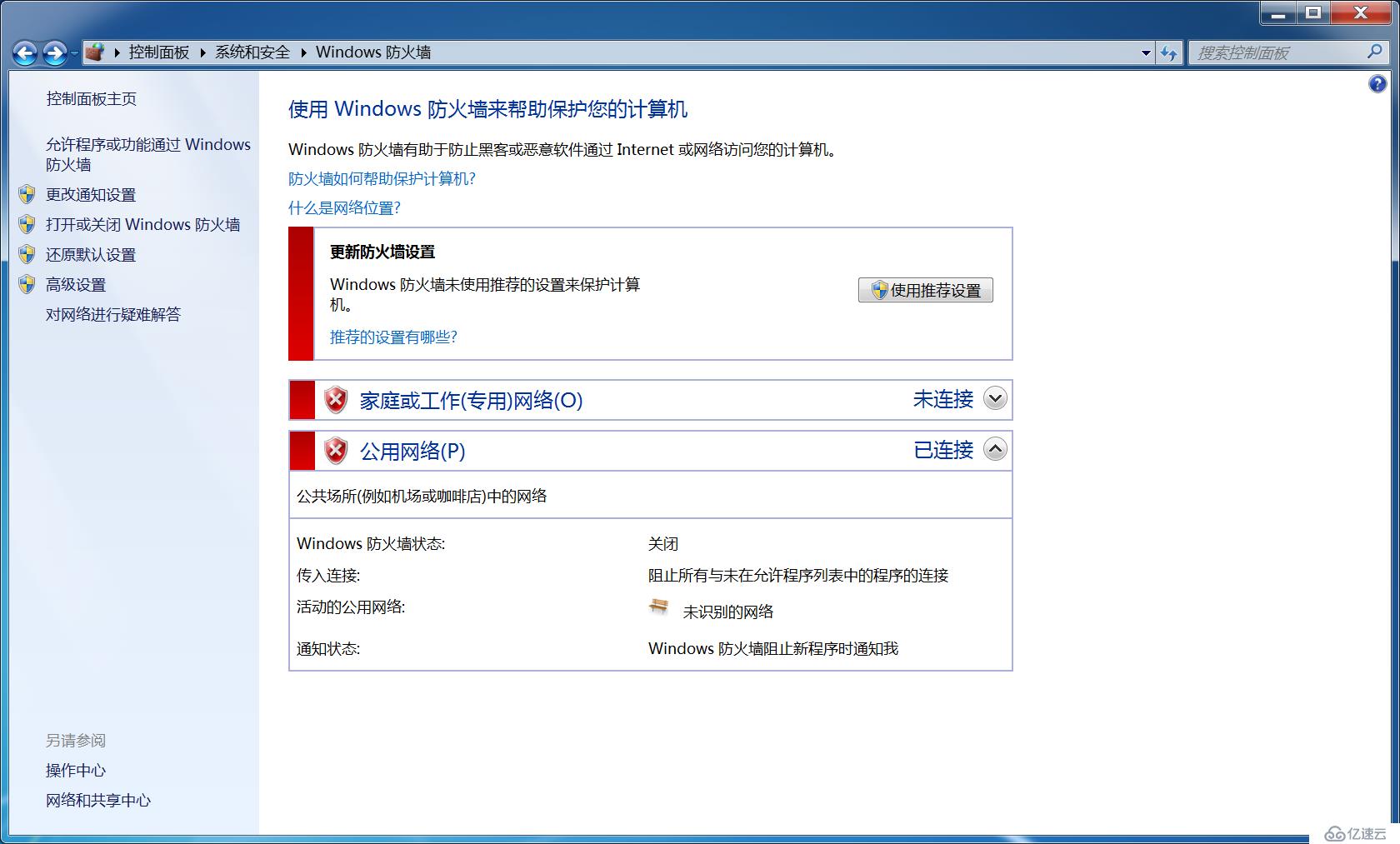Screen dimensions: 1400x844
Task: Click 已连接 status text
Action: point(943,450)
